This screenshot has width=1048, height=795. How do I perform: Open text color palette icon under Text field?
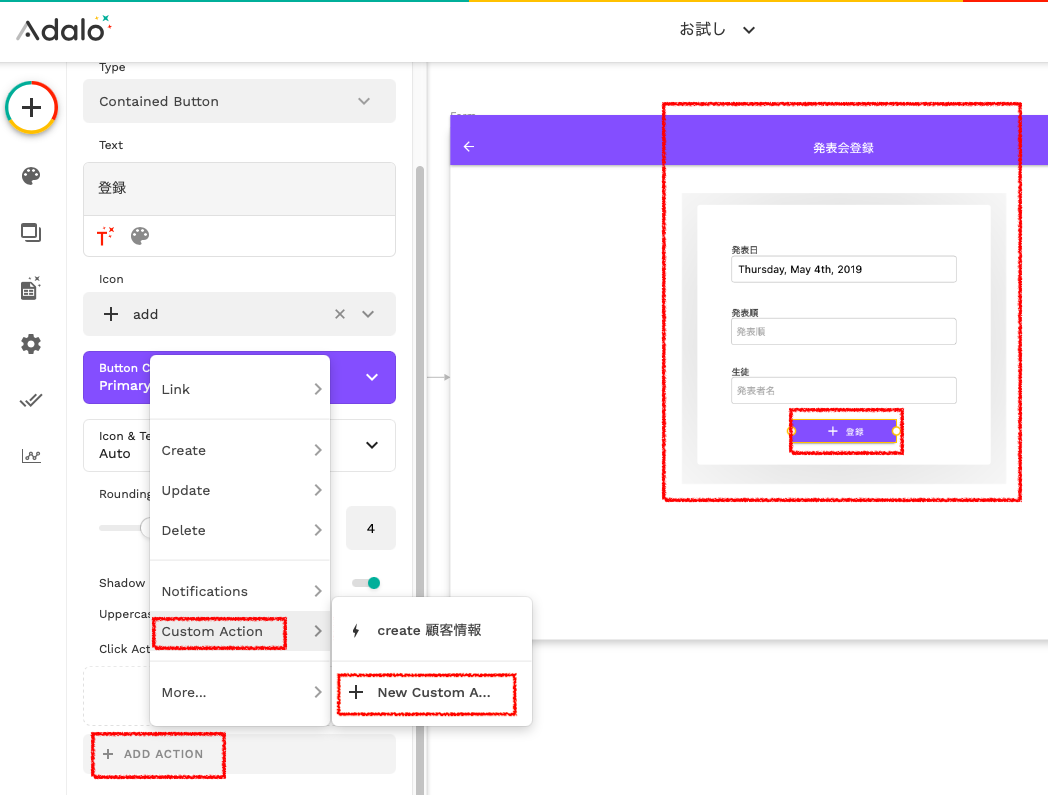click(140, 236)
